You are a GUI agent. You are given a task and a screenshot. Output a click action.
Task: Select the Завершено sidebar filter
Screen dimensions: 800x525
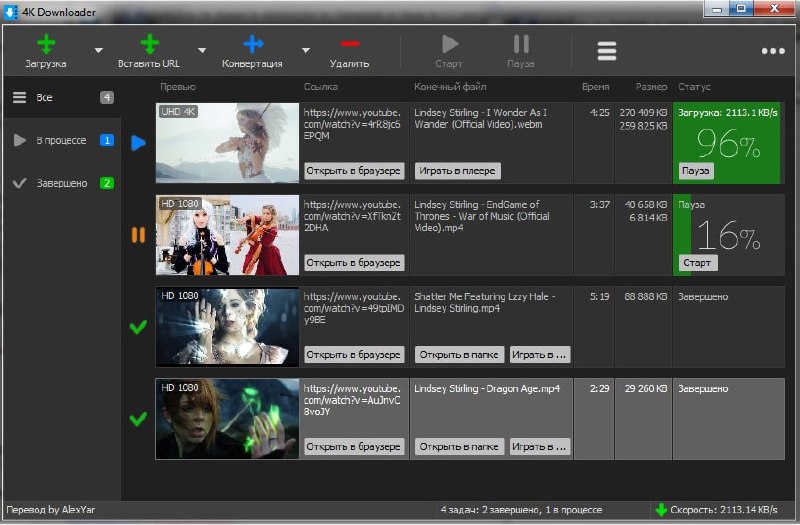(60, 183)
